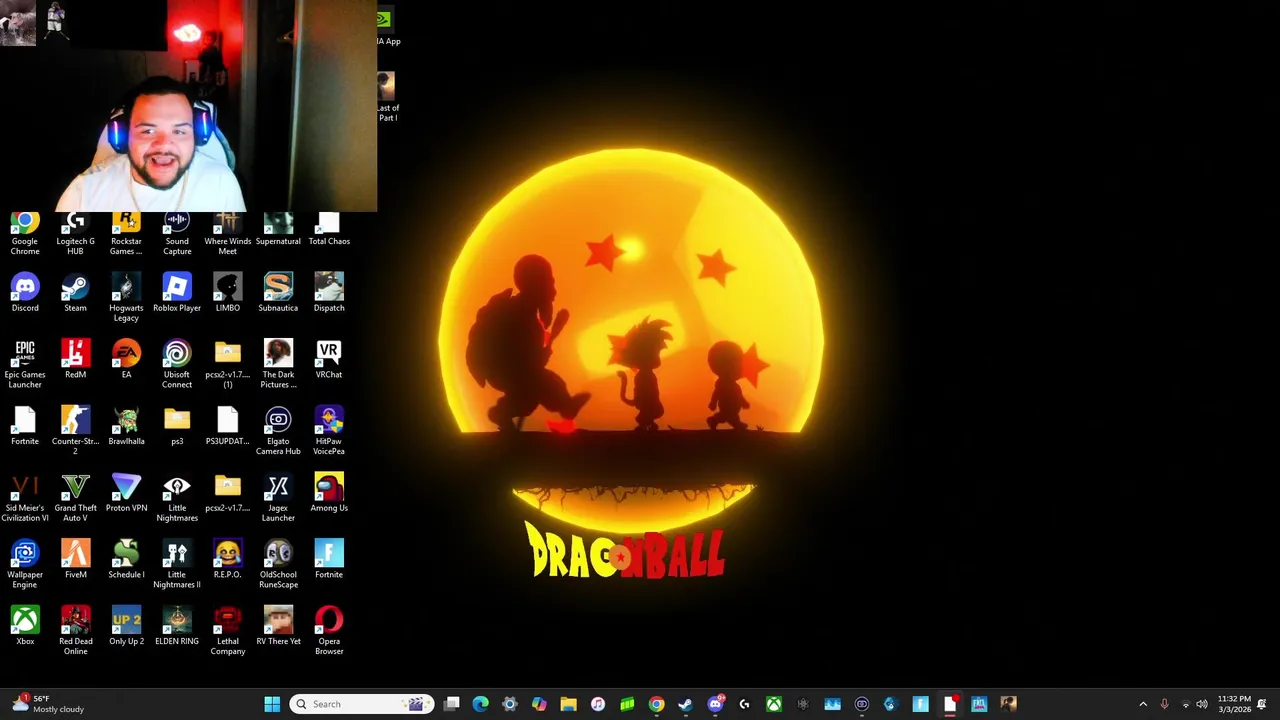Viewport: 1280px width, 720px height.
Task: Select the Elgato Camera Hub desktop icon
Action: tap(278, 431)
